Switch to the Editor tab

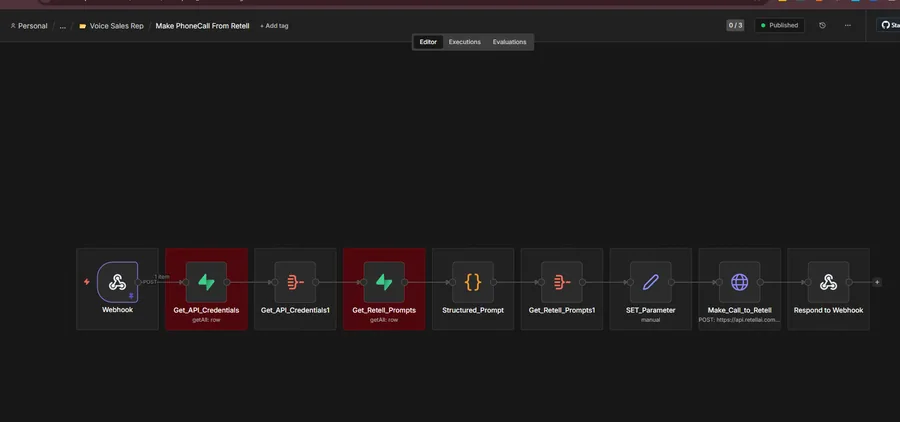[428, 42]
